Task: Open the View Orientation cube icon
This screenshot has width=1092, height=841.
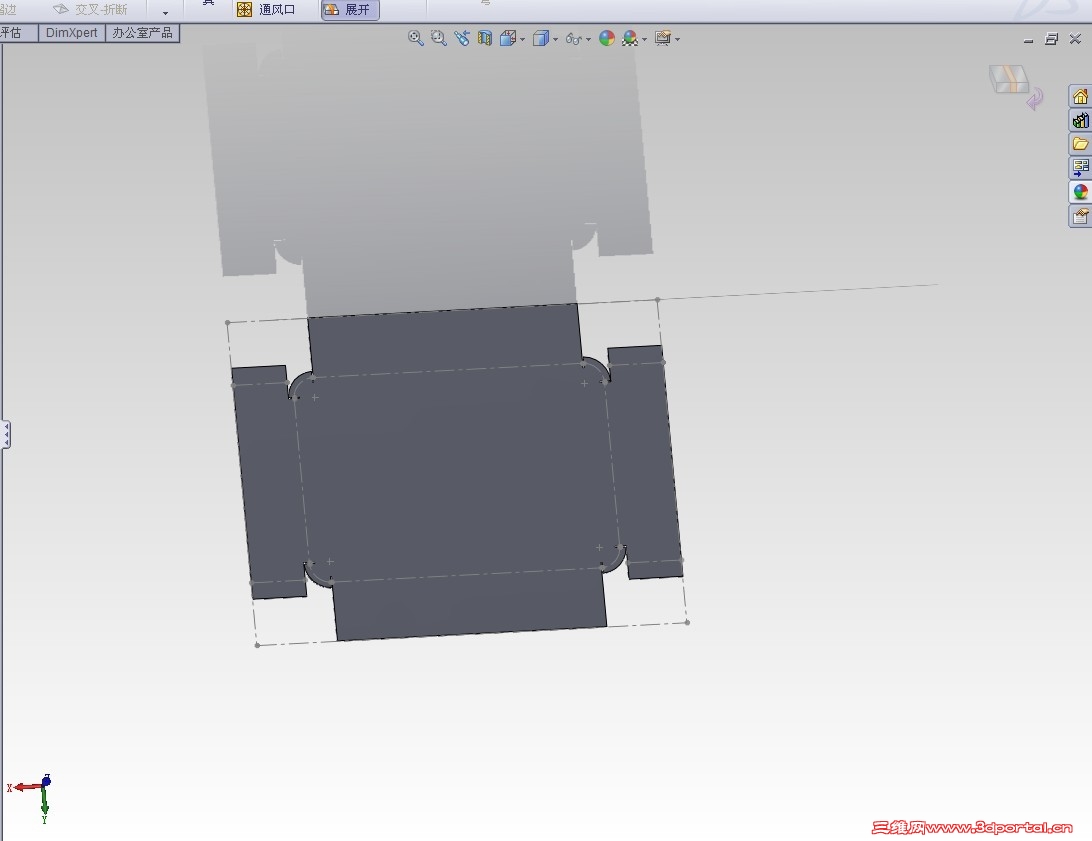Action: click(508, 38)
